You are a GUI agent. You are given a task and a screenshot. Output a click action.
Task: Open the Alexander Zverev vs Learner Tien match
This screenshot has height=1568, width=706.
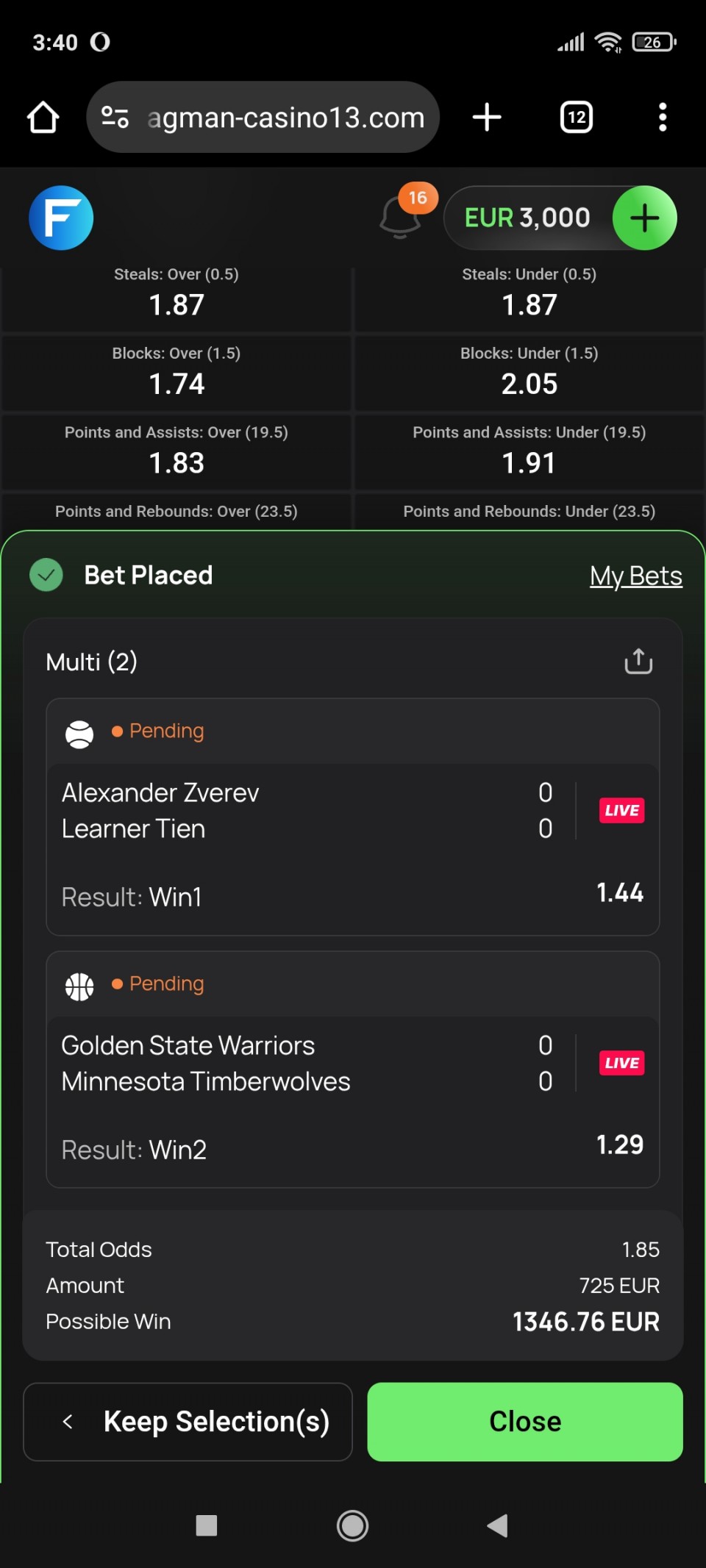(294, 811)
